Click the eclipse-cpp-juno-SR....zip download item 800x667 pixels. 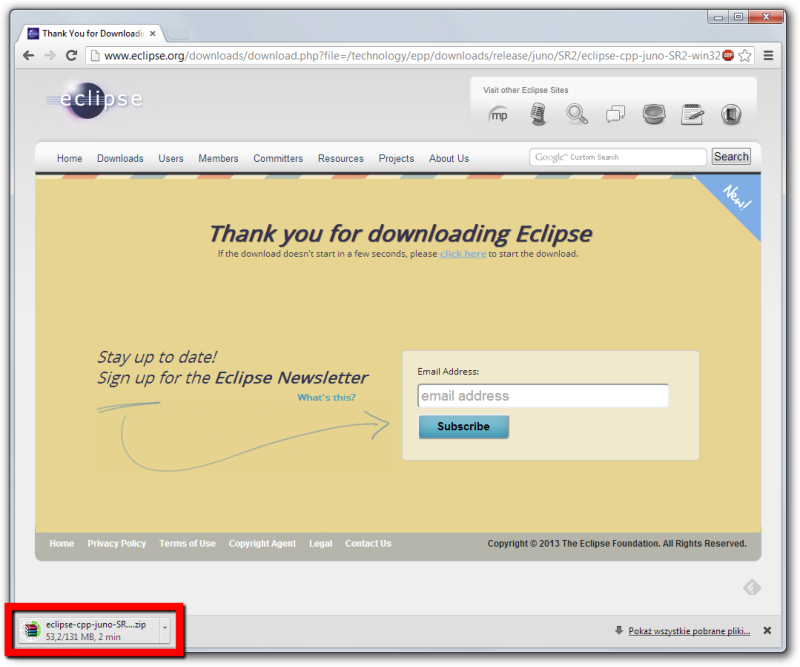pos(95,630)
